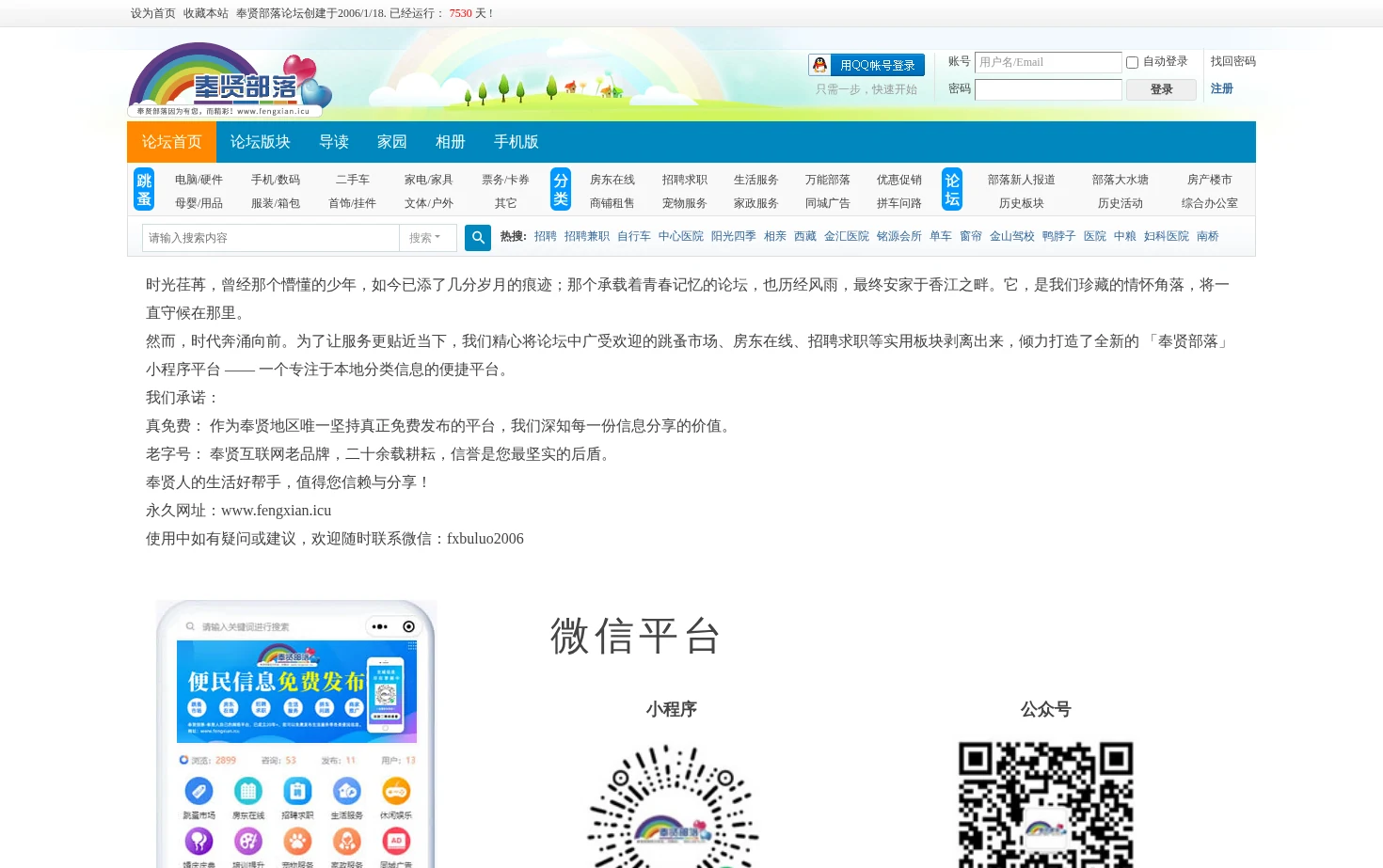1383x868 pixels.
Task: Open the 历史板块 forum
Action: tap(1022, 203)
